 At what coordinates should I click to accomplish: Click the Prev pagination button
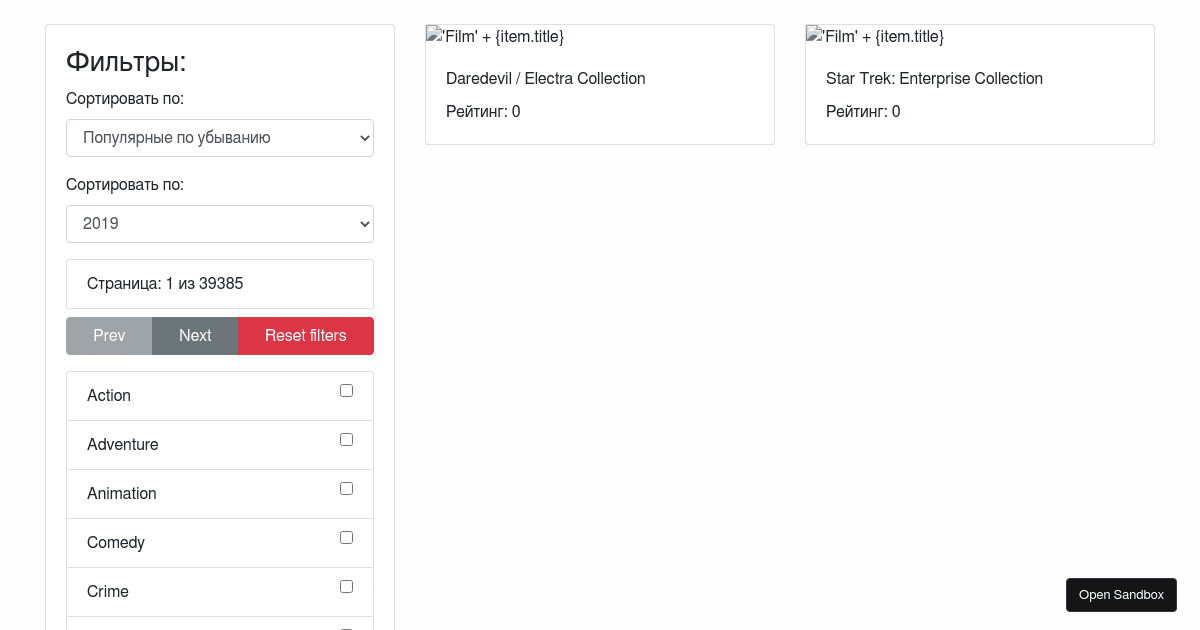coord(108,335)
